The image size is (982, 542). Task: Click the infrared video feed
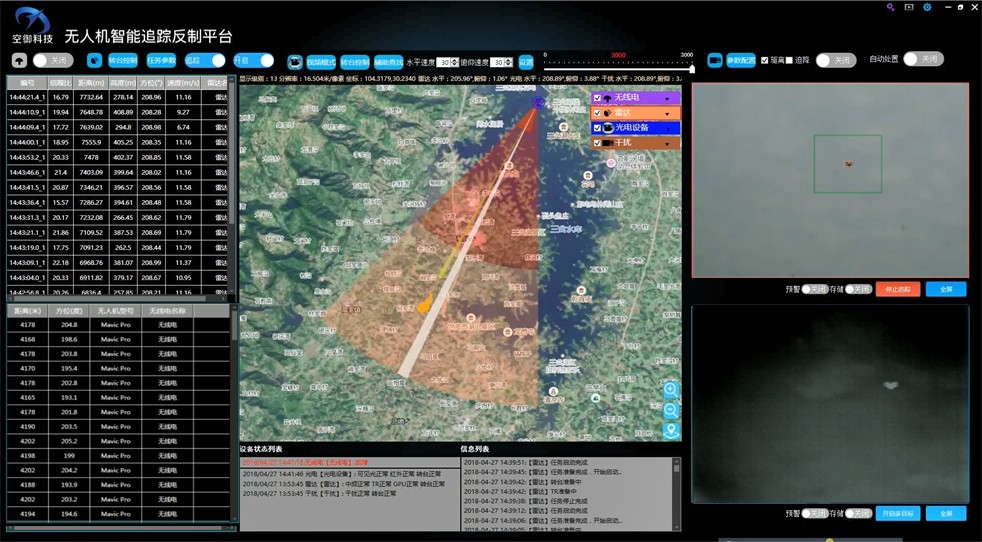pyautogui.click(x=830, y=404)
